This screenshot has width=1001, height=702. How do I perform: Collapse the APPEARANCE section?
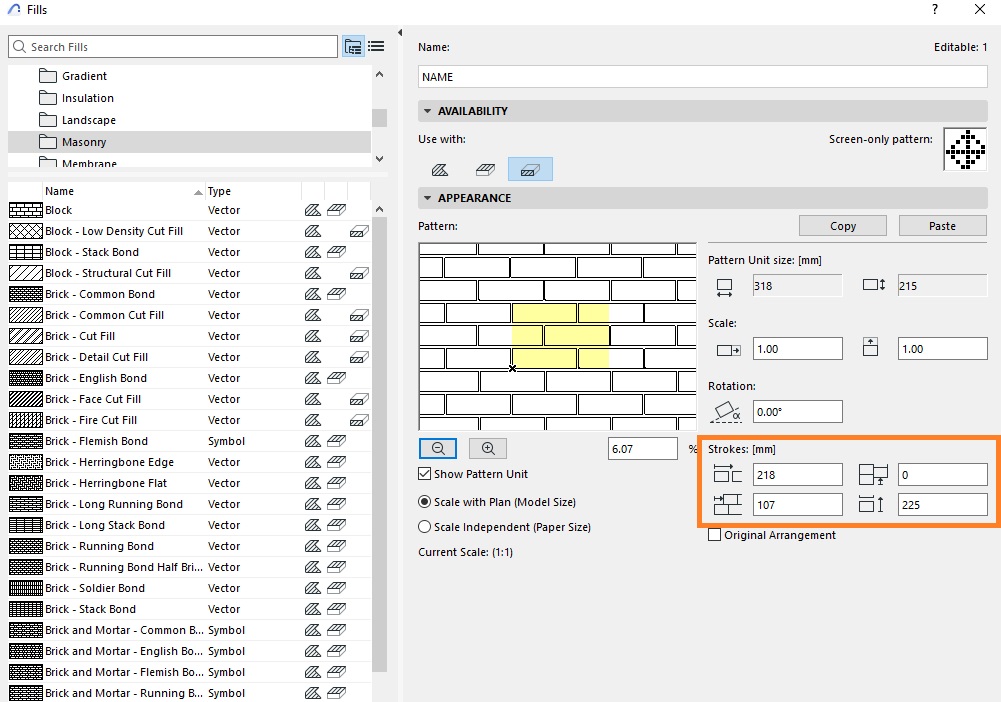coord(426,198)
